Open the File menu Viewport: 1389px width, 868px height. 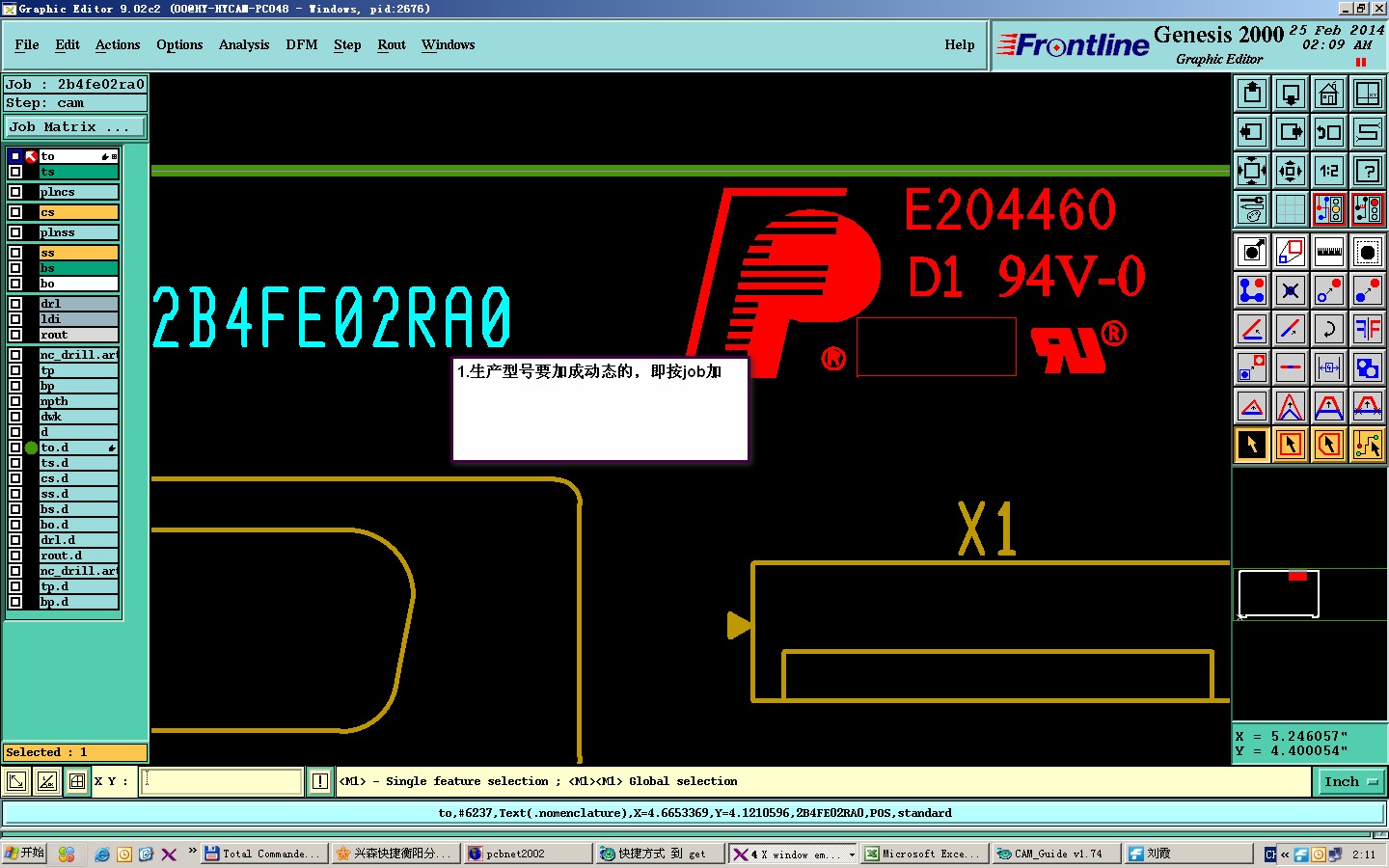point(27,45)
